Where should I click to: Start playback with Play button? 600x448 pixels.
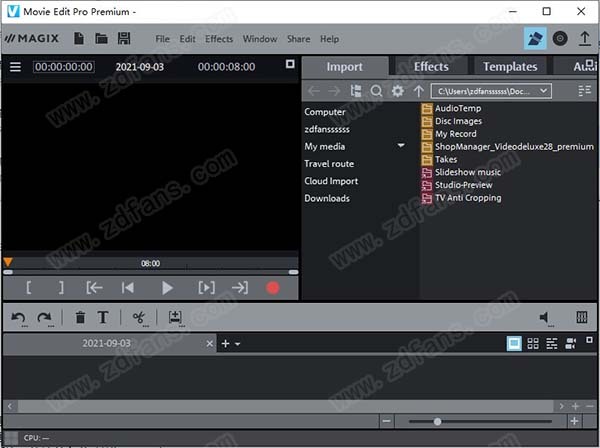coord(167,288)
